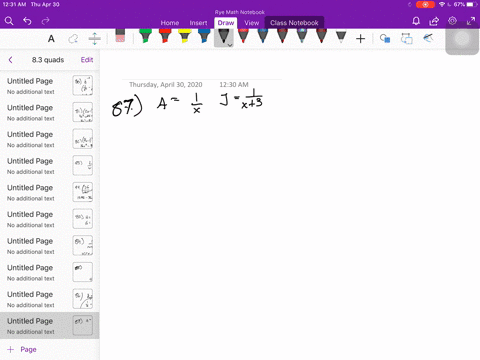The width and height of the screenshot is (480, 360).
Task: Go back from 8.3 quads section
Action: coord(10,60)
